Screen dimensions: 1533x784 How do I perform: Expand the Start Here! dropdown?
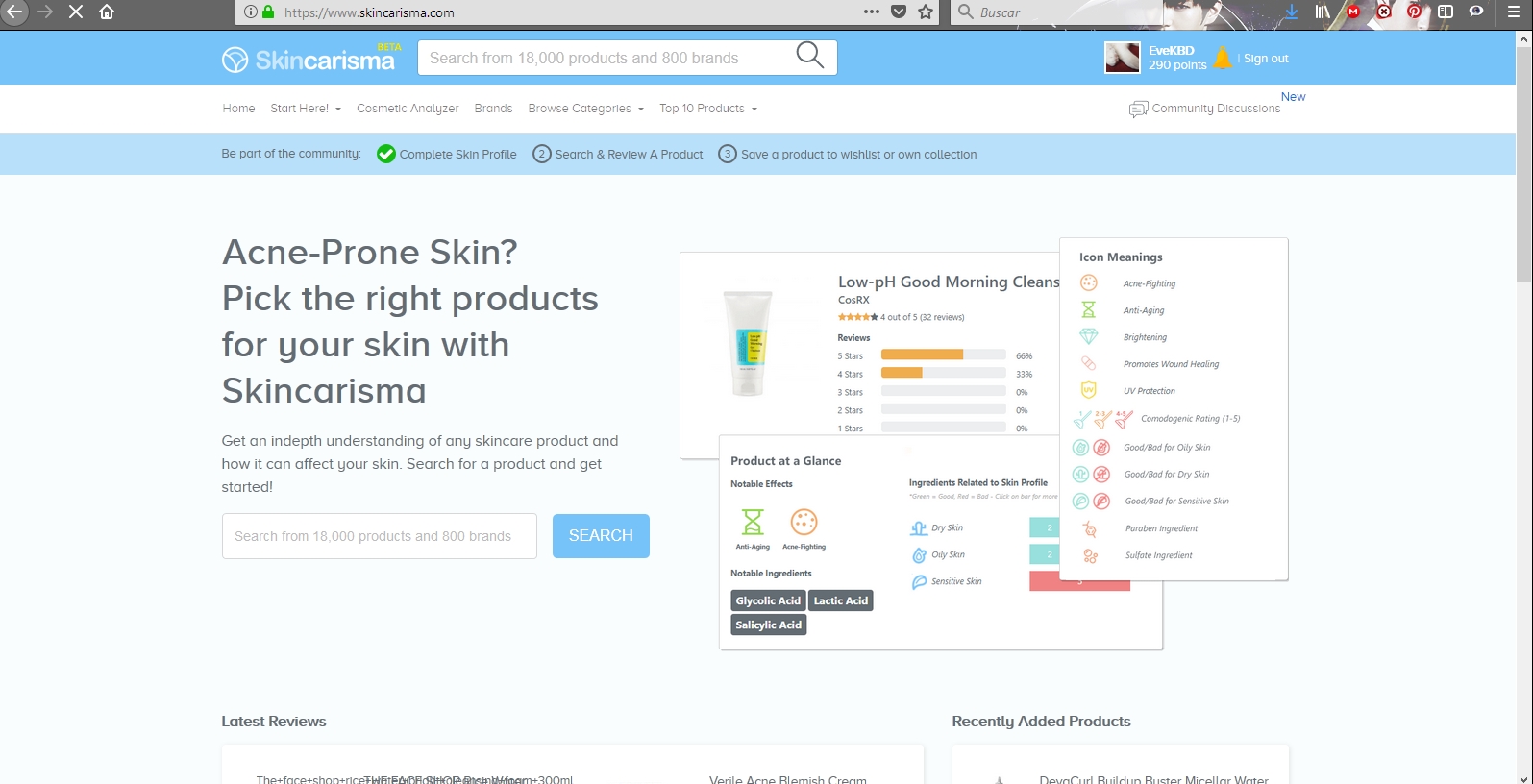[306, 109]
